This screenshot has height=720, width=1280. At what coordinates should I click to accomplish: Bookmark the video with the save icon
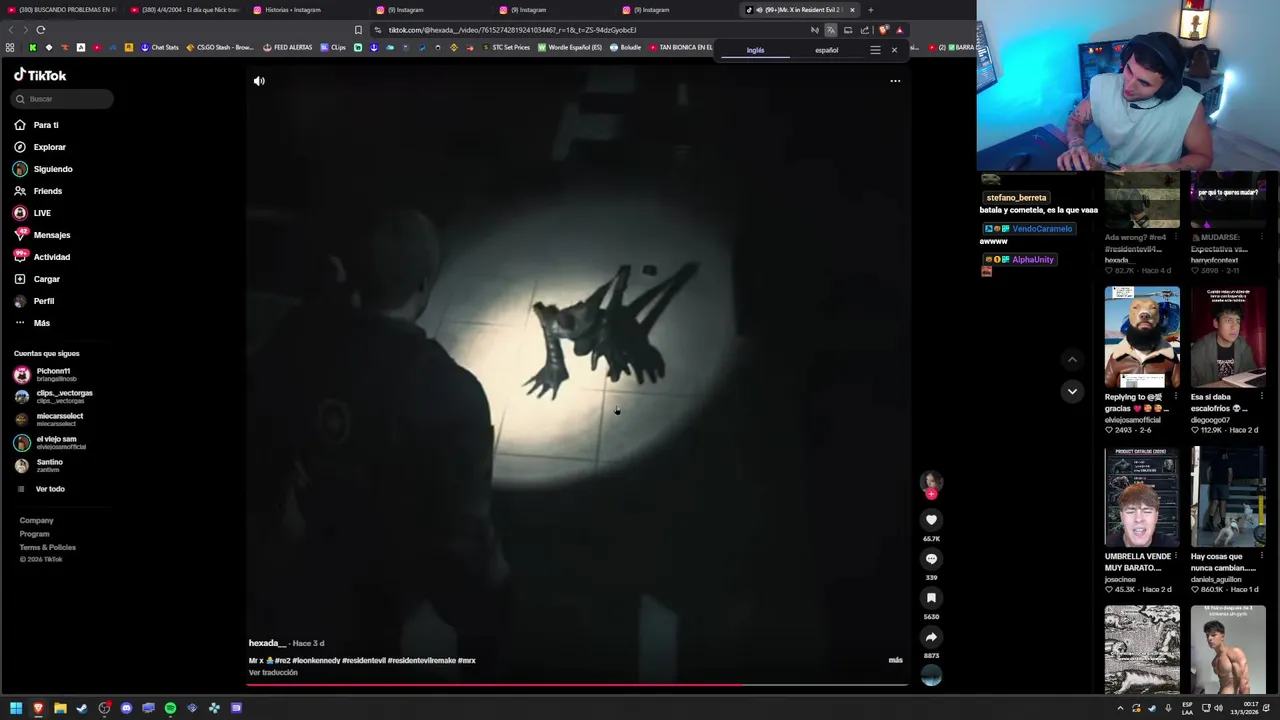pyautogui.click(x=931, y=597)
